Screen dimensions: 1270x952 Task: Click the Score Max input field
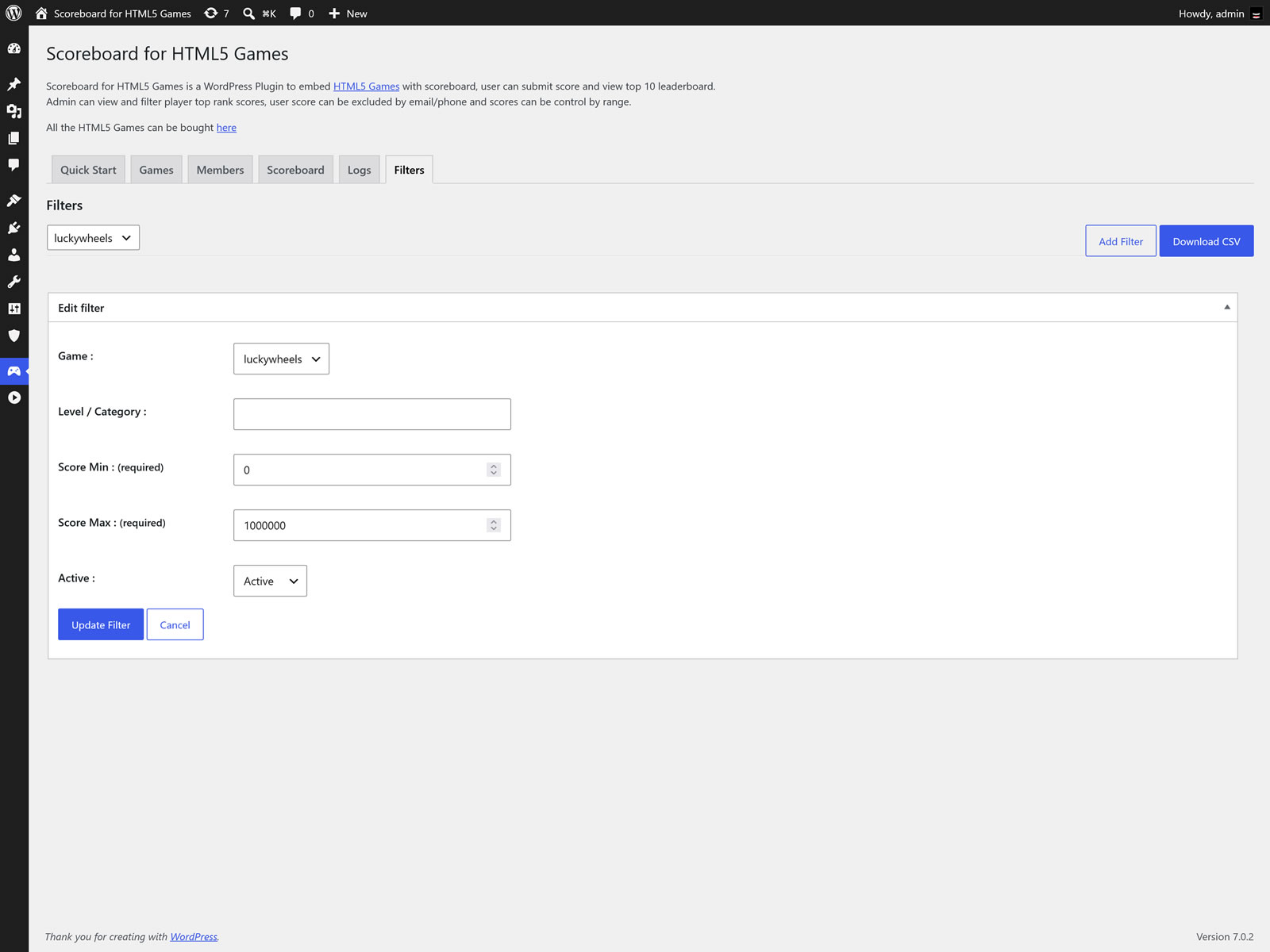tap(372, 525)
